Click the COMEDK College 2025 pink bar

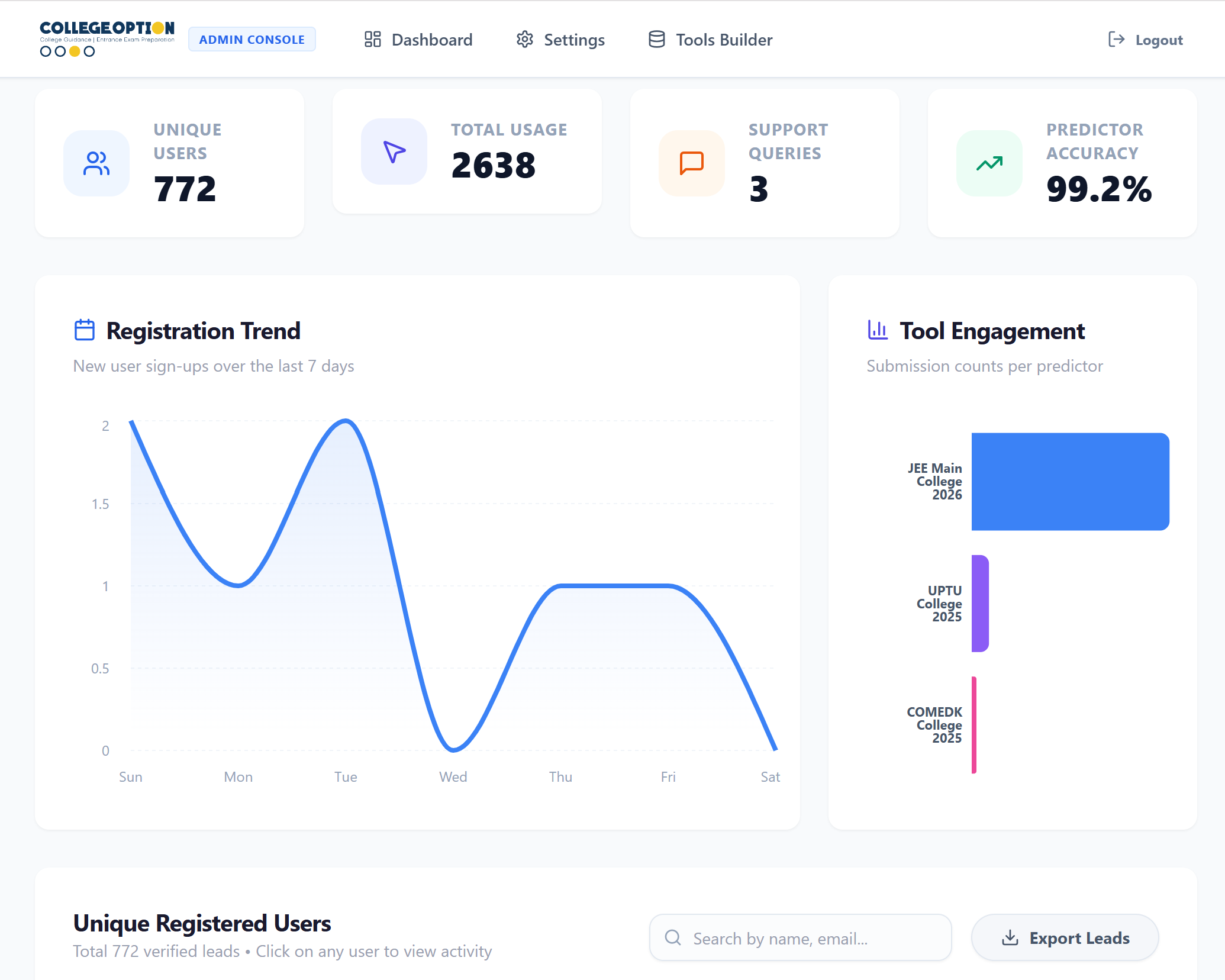tap(974, 725)
